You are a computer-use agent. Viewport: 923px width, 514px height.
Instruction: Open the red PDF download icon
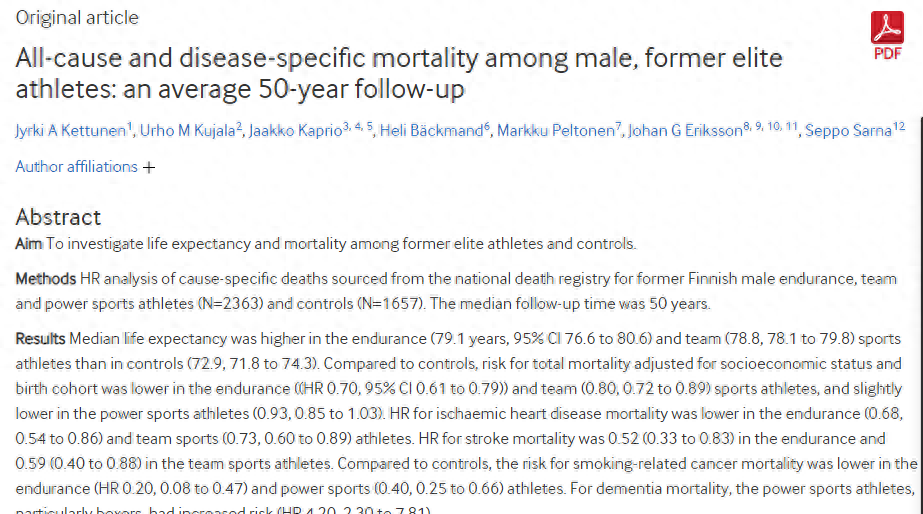887,35
